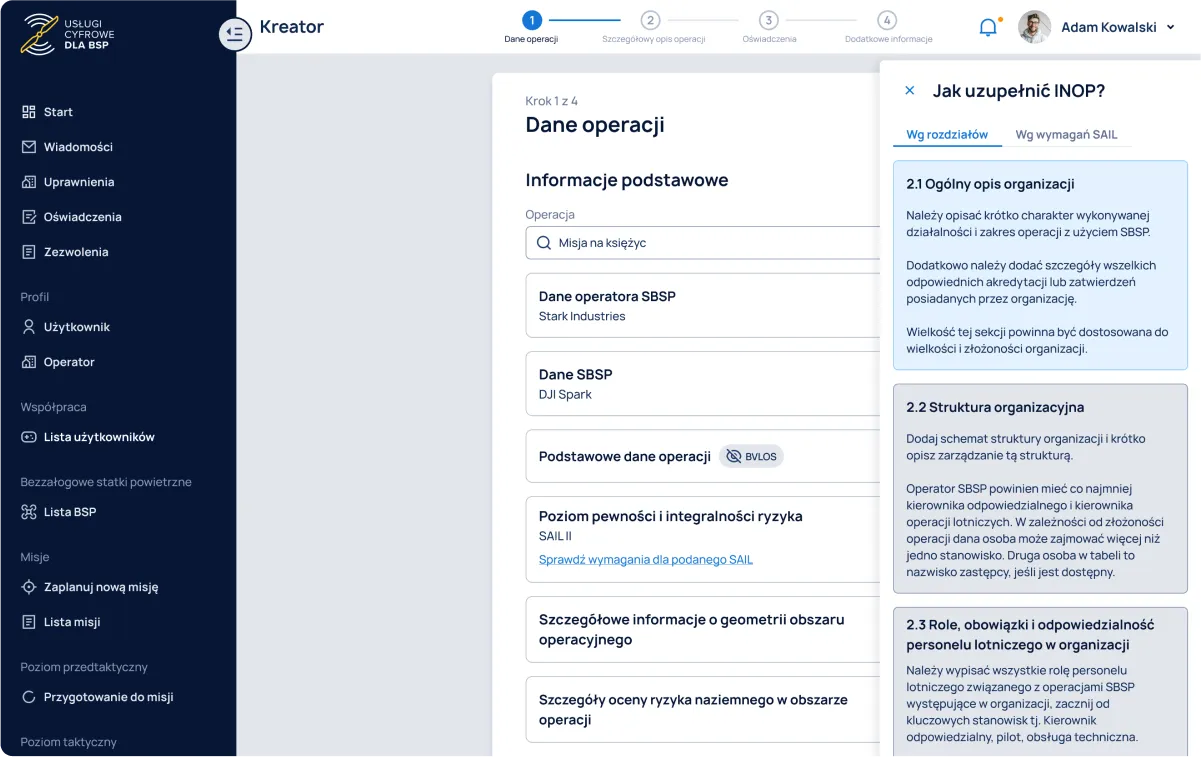Collapse the sidebar with the menu toggle icon
This screenshot has width=1201, height=757.
coord(235,34)
